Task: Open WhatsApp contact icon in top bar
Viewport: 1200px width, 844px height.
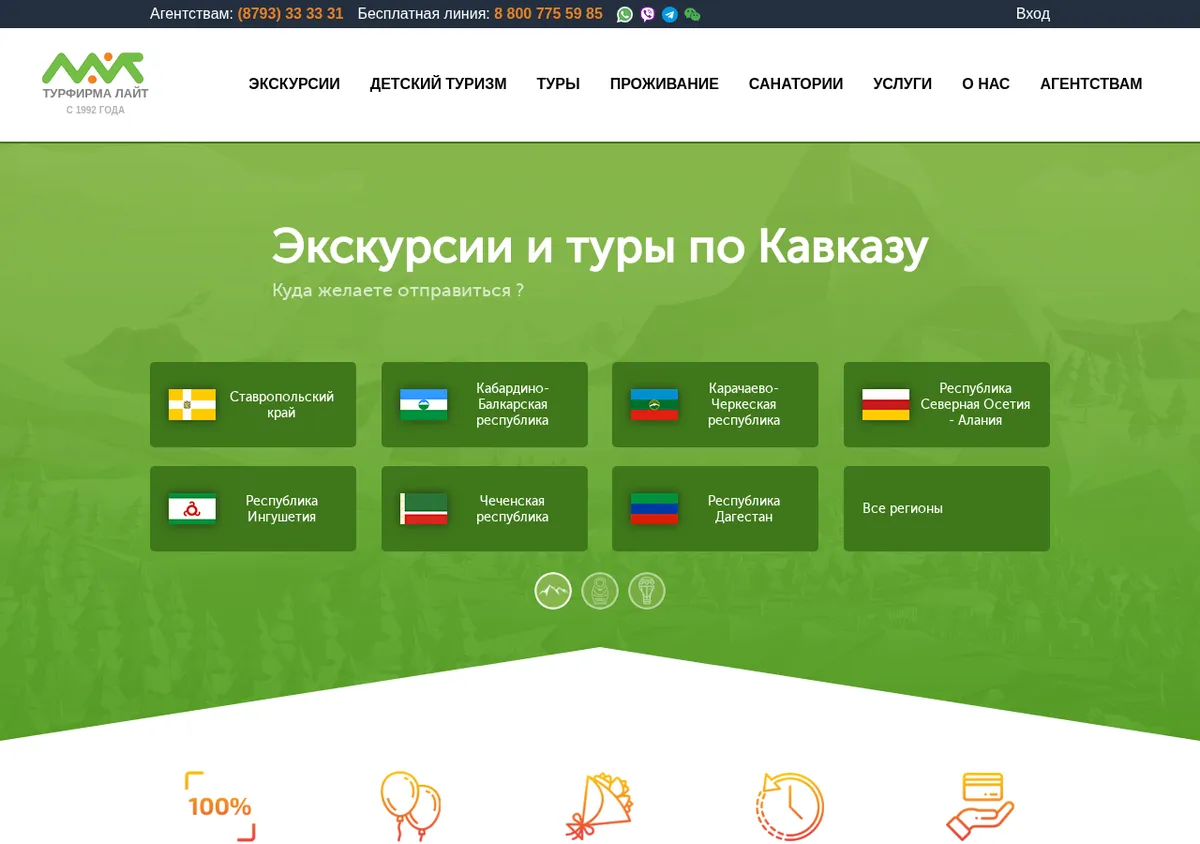Action: 625,14
